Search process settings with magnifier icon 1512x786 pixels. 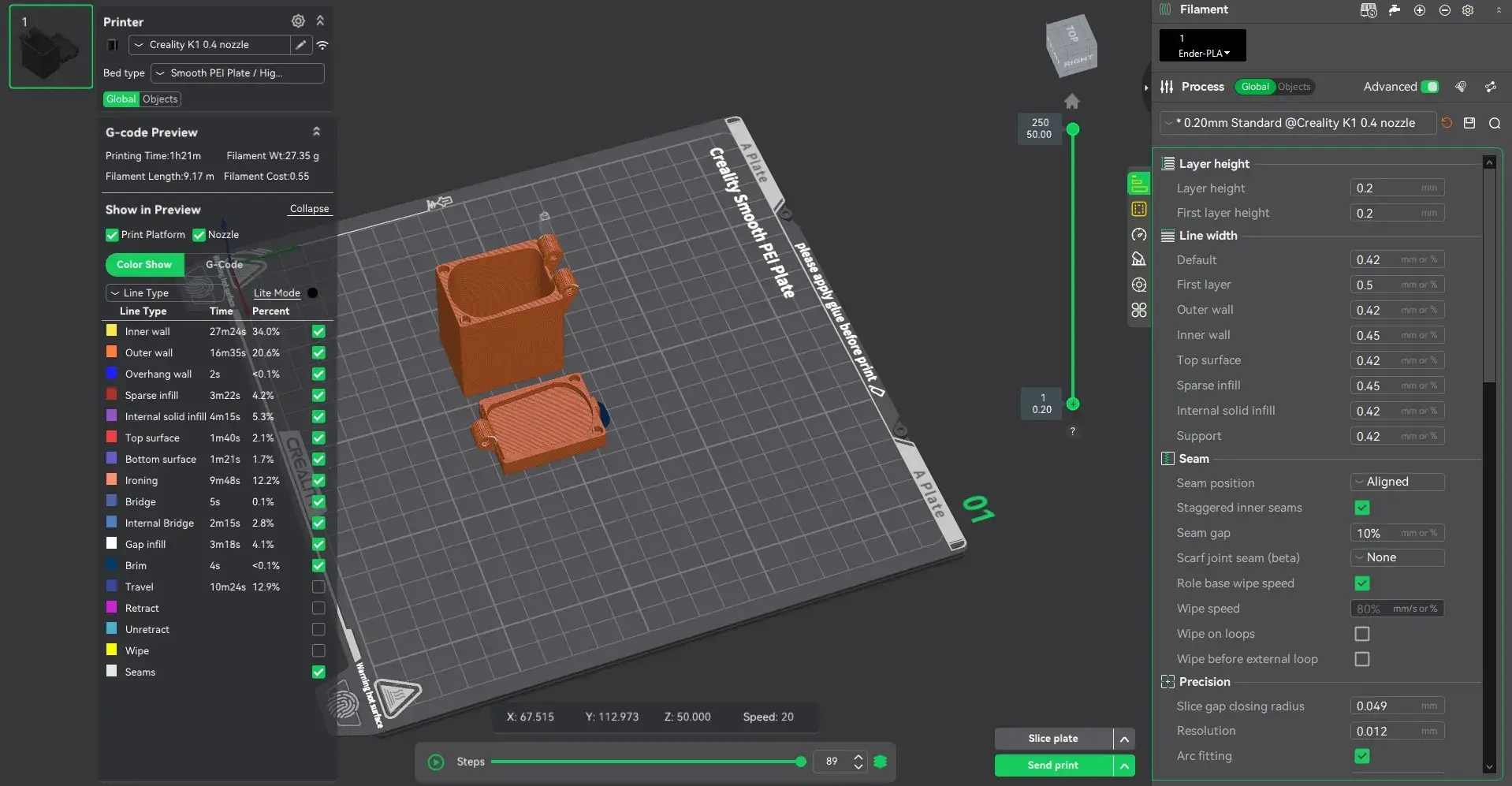tap(1494, 123)
